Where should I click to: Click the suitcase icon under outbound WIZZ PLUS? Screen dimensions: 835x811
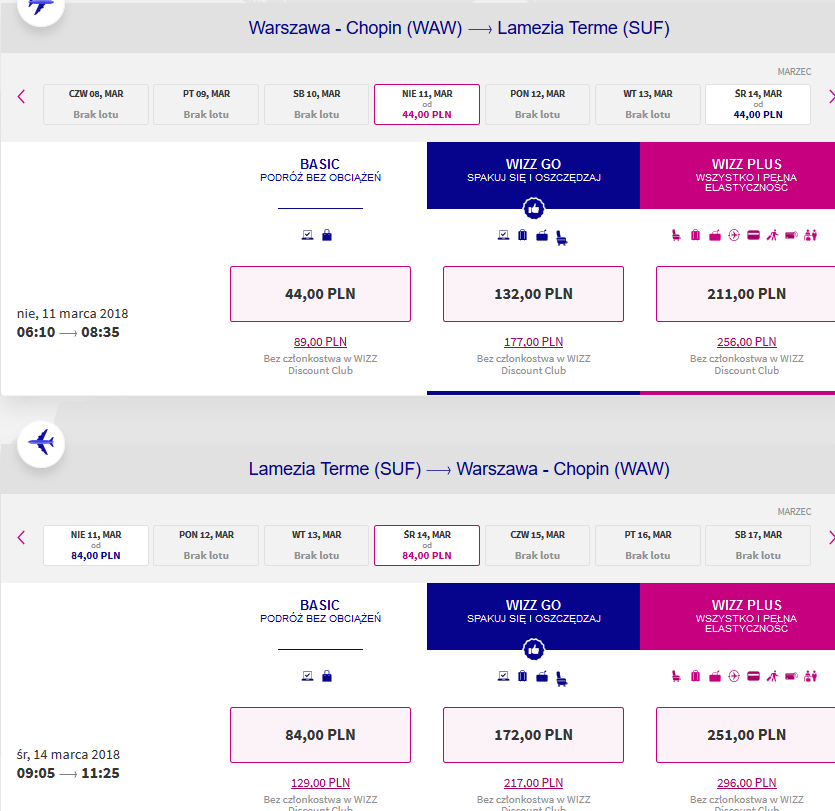(x=695, y=235)
